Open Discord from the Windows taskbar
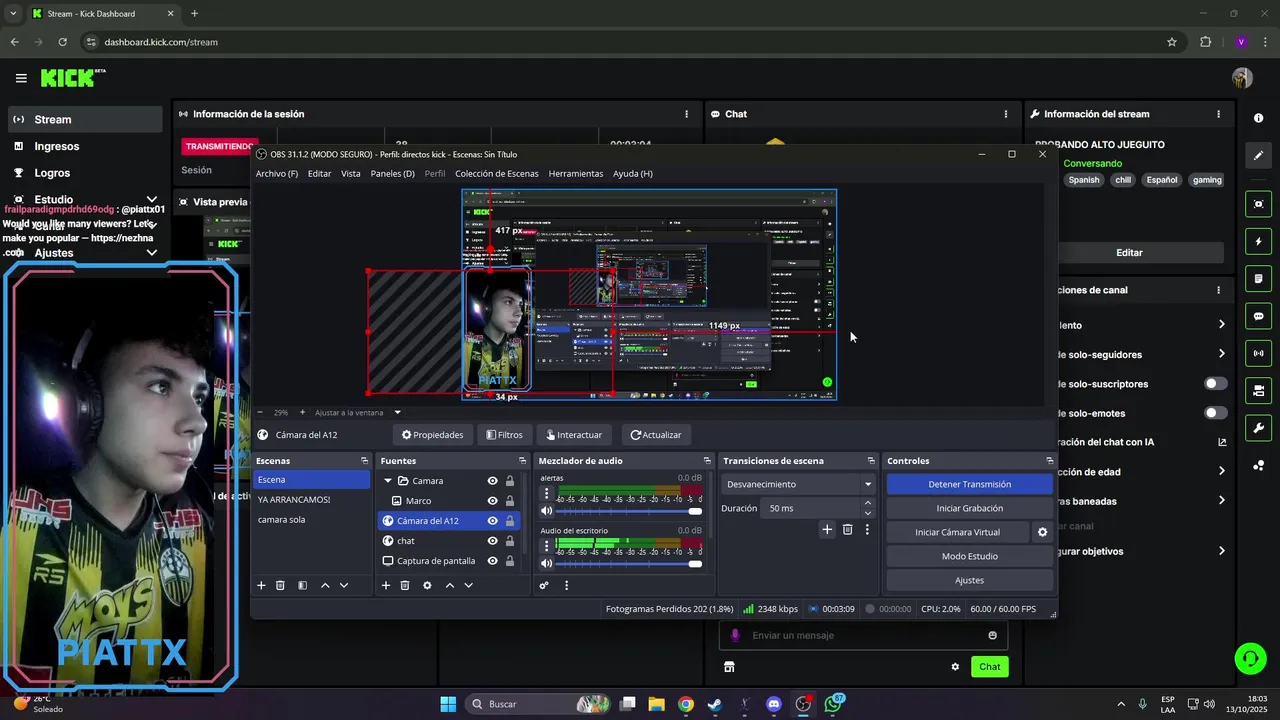The width and height of the screenshot is (1280, 720). tap(773, 704)
